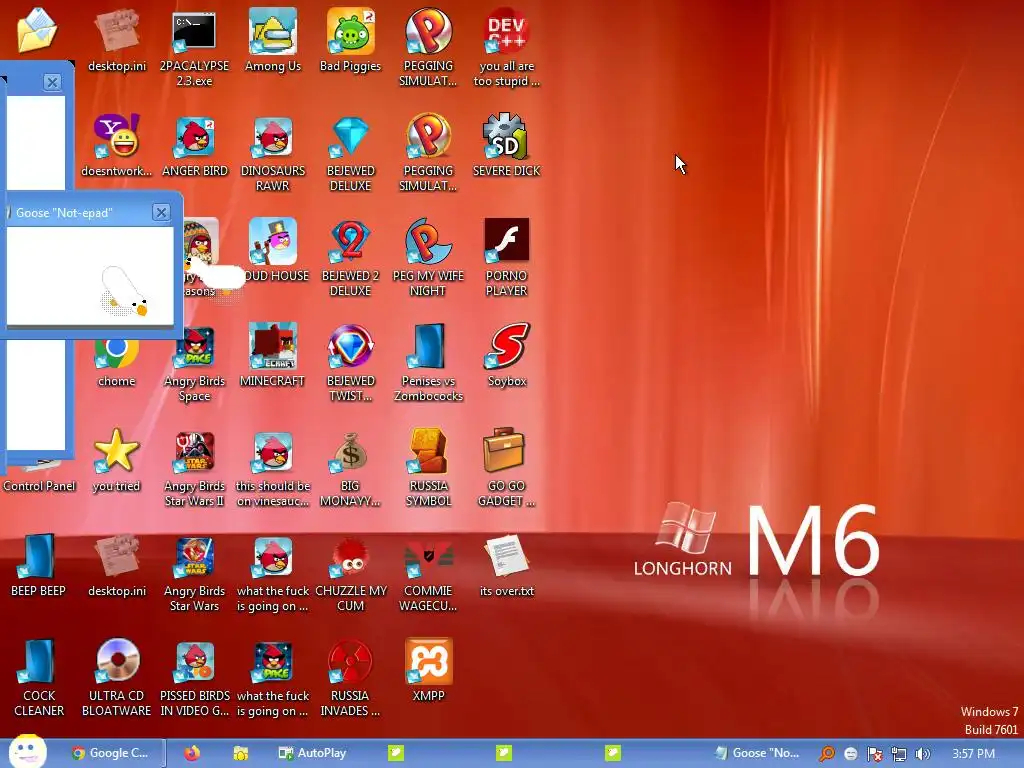
Task: Open the folder icon in the taskbar
Action: pyautogui.click(x=240, y=753)
